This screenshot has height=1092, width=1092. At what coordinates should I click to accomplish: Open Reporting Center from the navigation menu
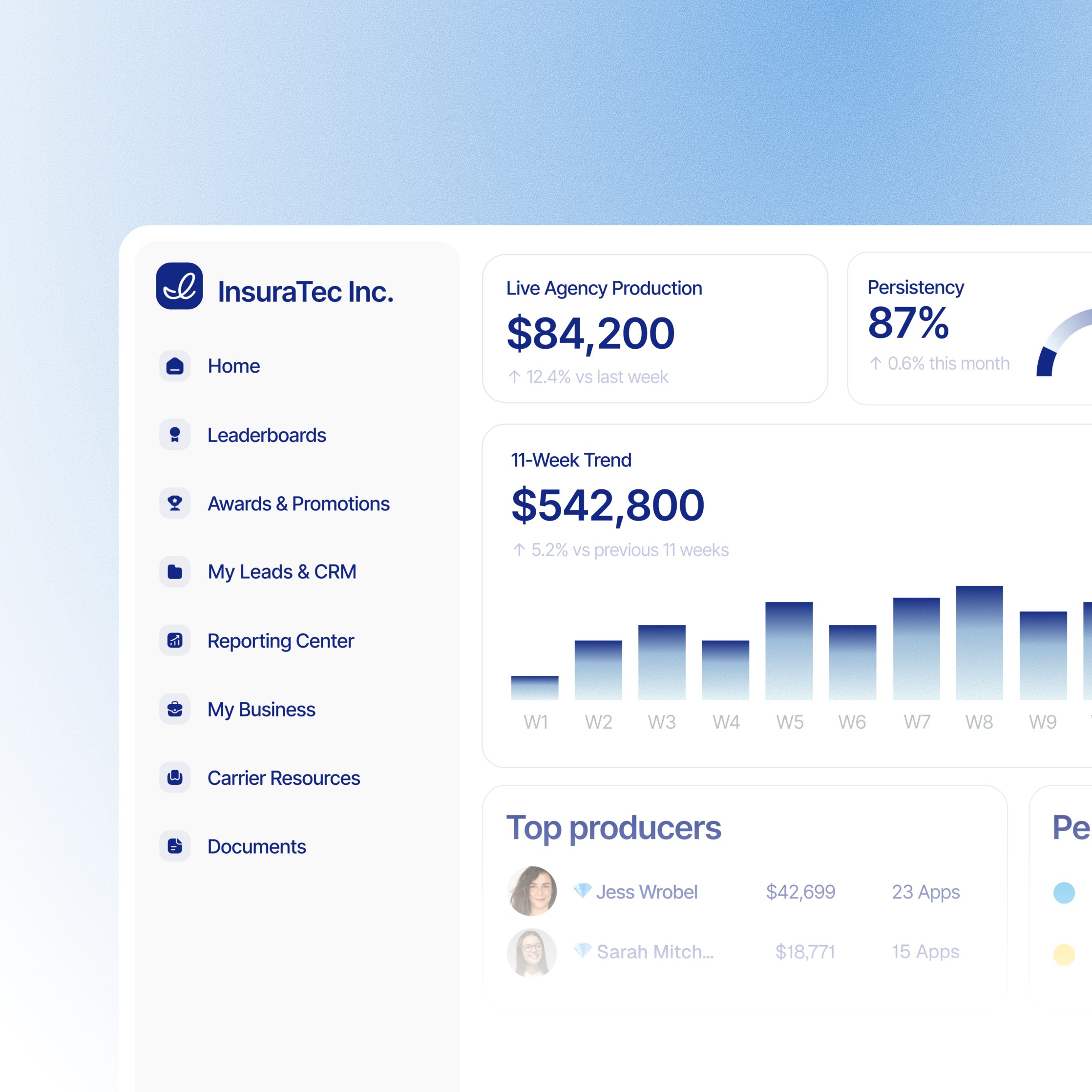coord(281,641)
